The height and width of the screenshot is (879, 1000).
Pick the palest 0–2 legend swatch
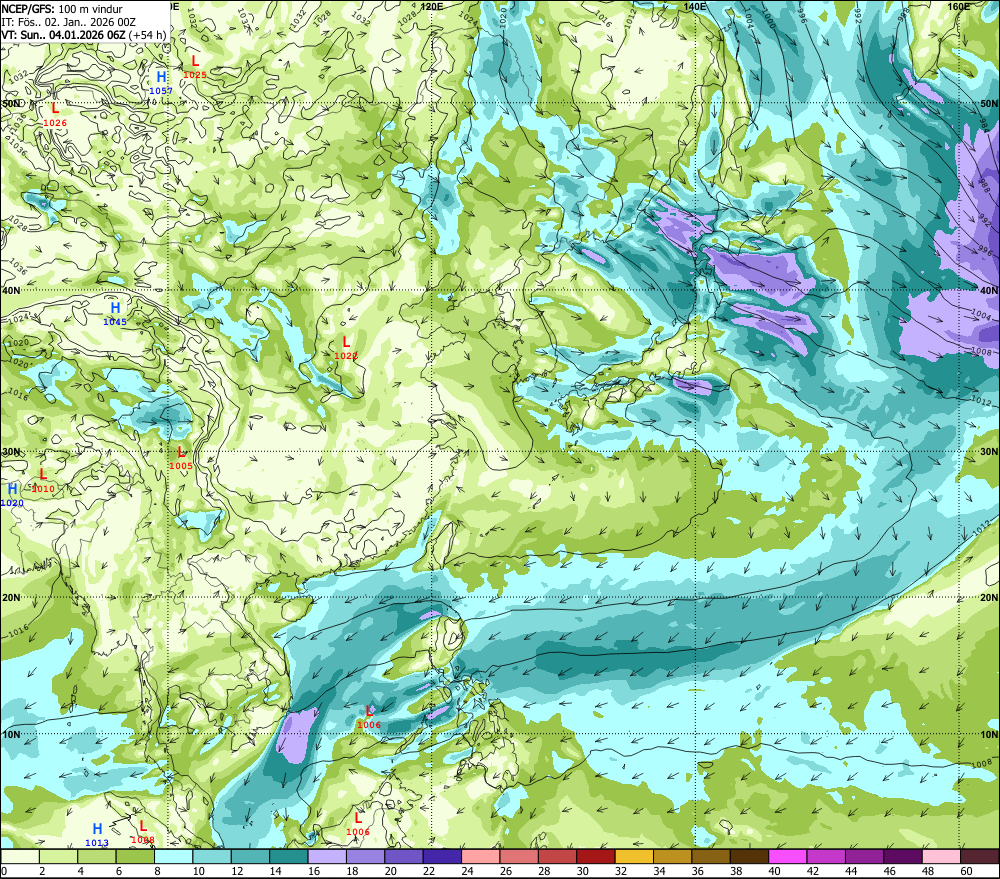point(20,856)
